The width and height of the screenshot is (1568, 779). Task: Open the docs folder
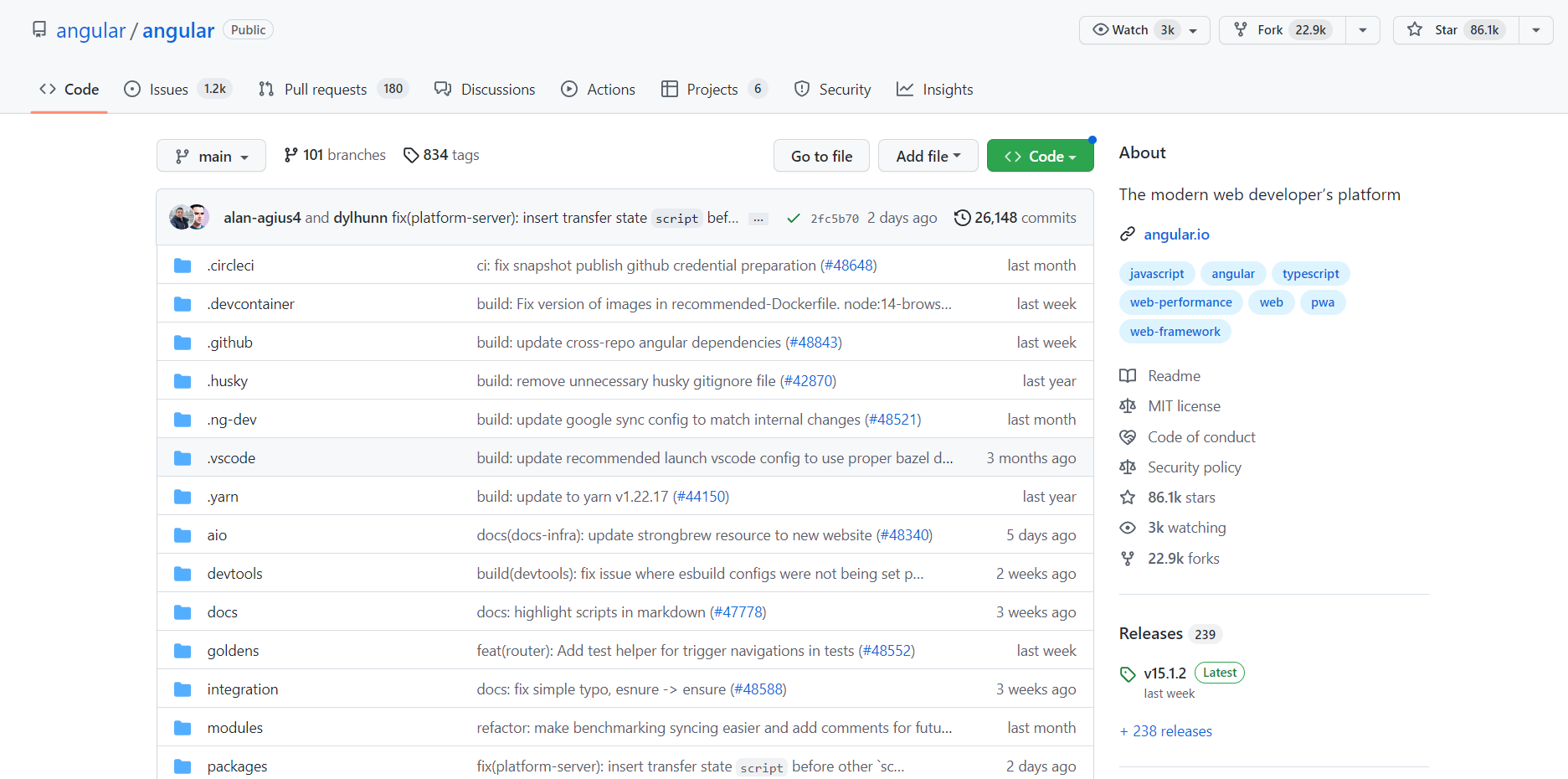[x=223, y=612]
